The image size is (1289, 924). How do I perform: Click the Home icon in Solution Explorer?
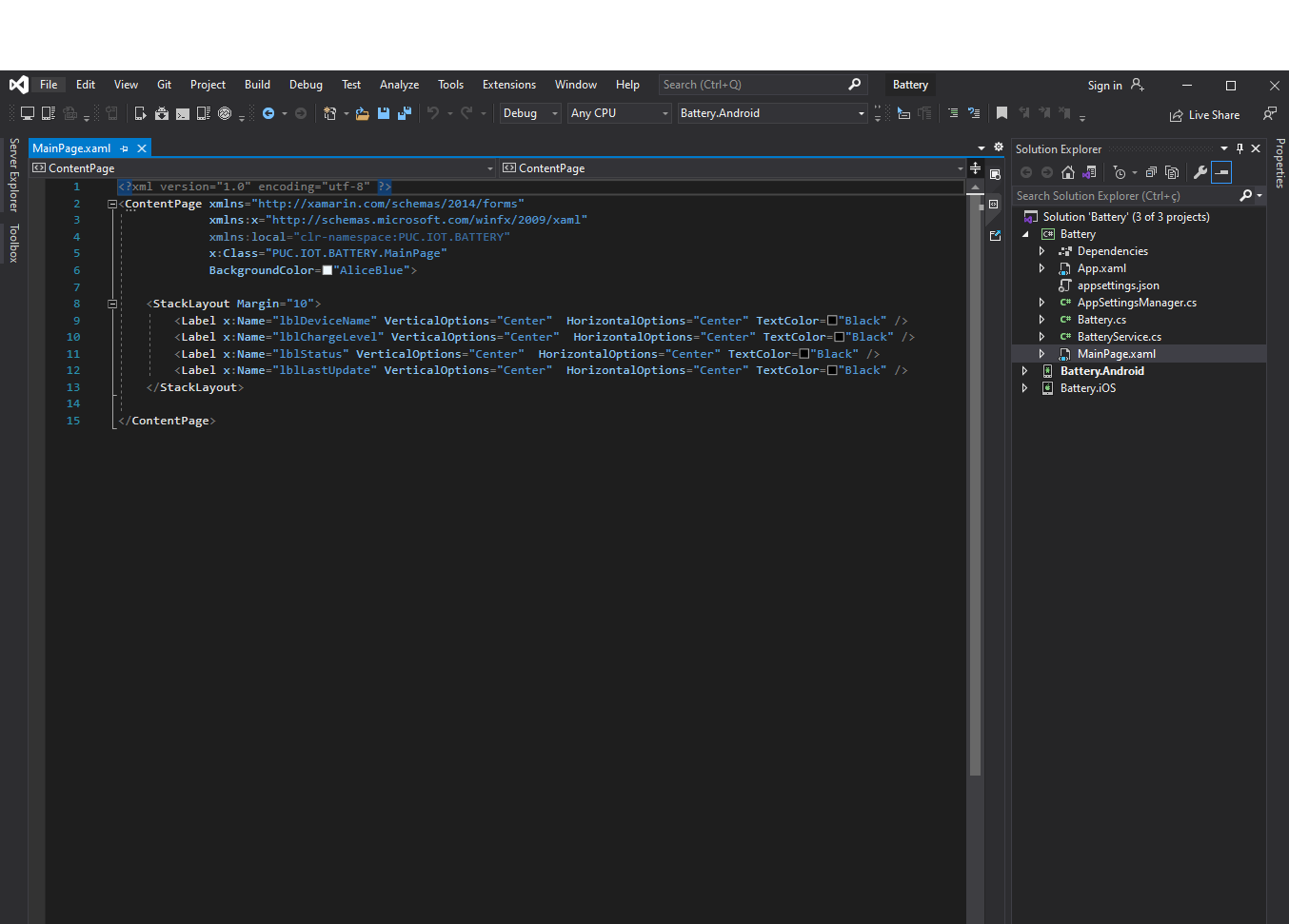coord(1067,172)
